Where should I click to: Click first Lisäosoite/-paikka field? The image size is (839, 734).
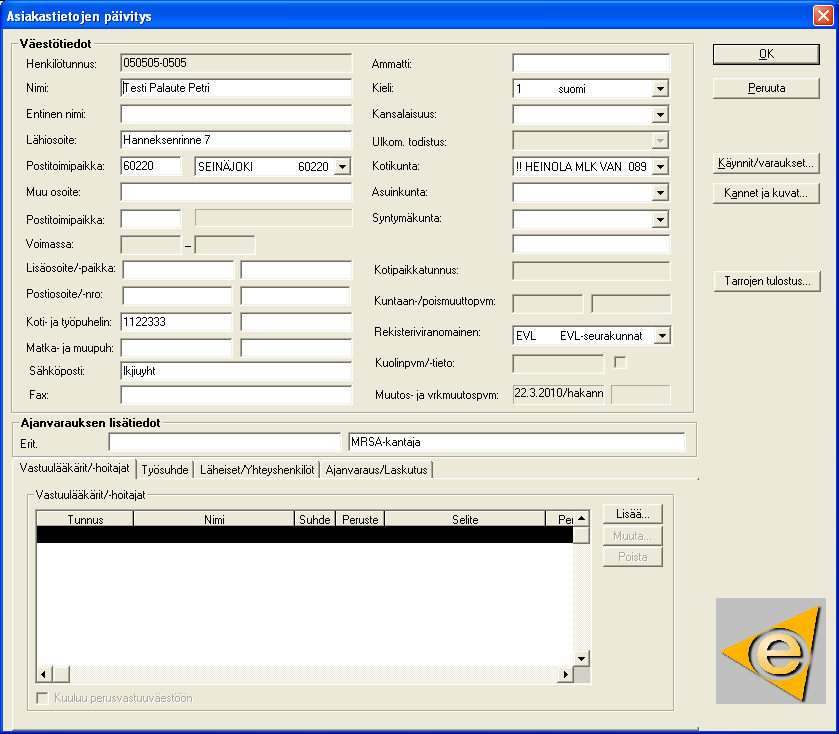coord(178,270)
